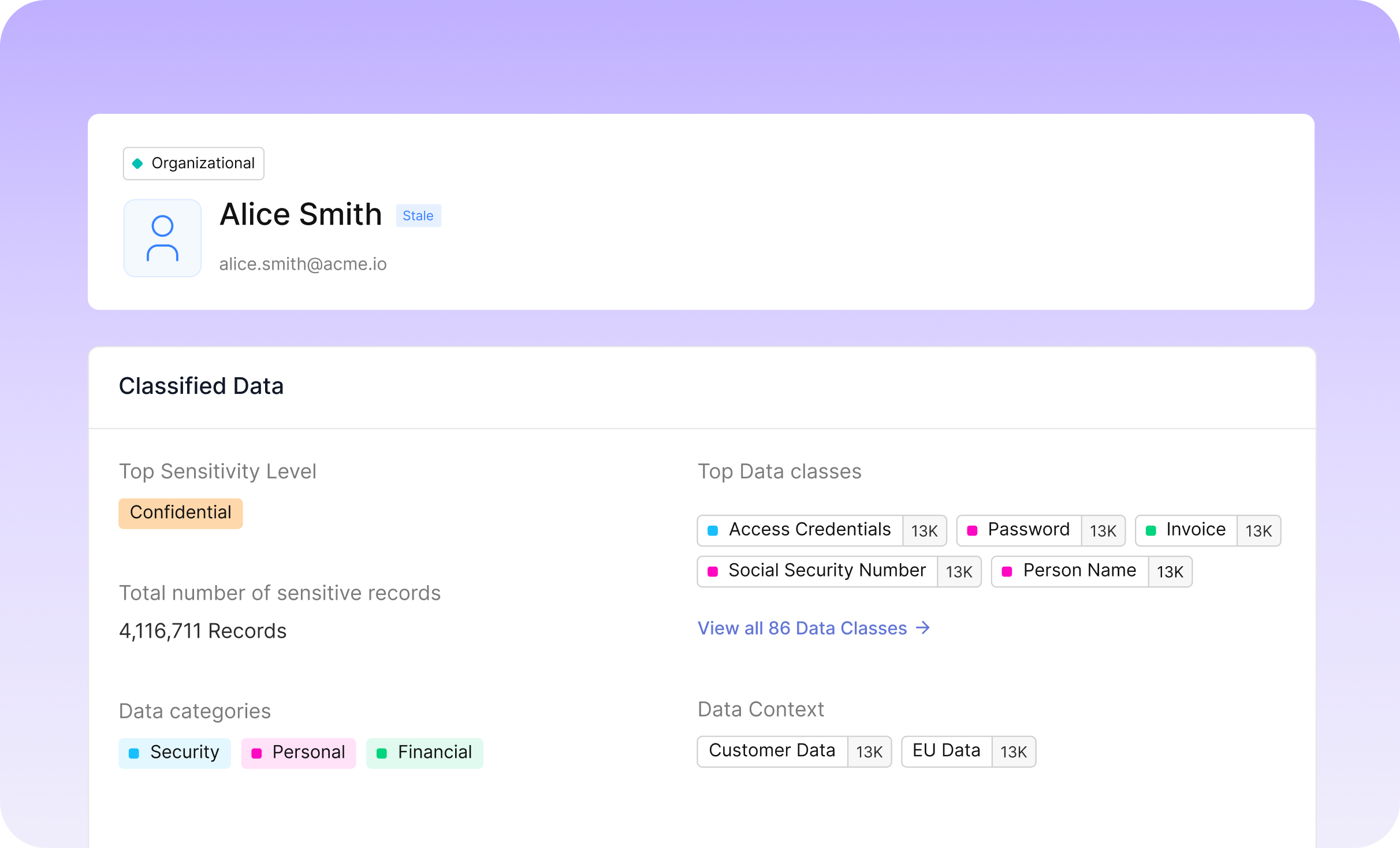Click the EU Data context tag

coord(946,750)
